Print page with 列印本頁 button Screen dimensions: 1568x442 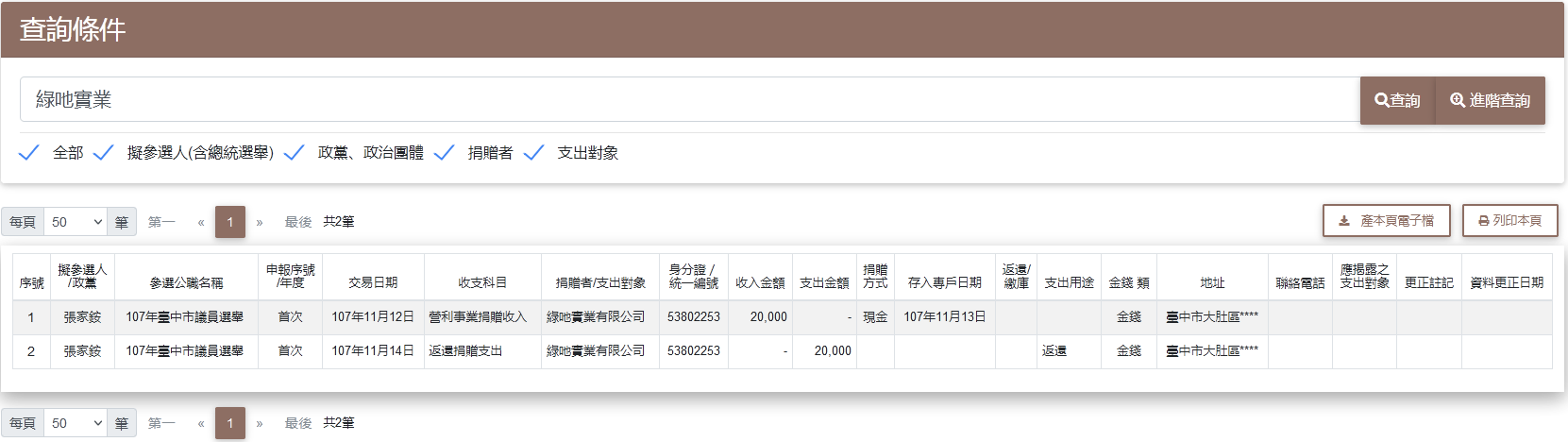(x=1509, y=221)
